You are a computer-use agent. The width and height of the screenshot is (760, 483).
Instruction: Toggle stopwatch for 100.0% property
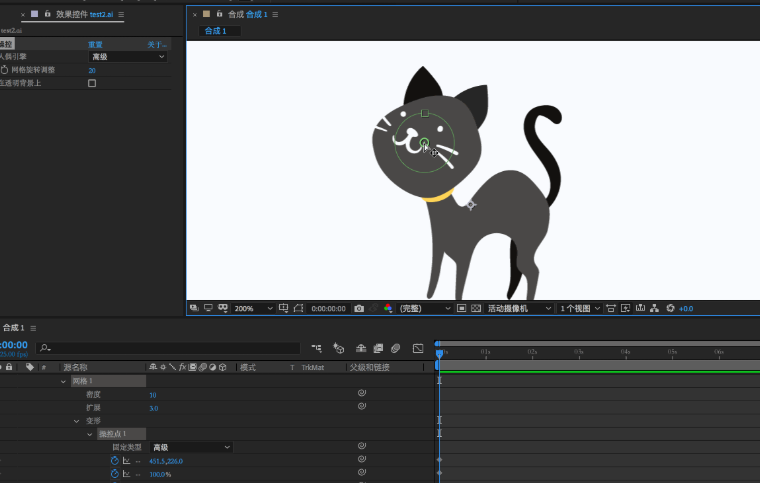114,474
